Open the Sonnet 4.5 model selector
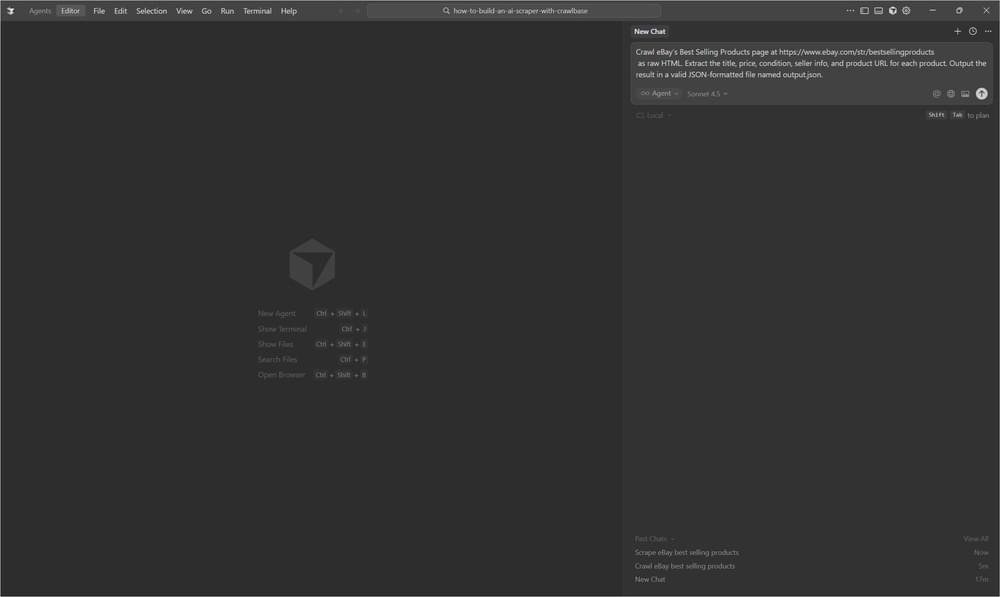The image size is (1000, 597). tap(704, 93)
